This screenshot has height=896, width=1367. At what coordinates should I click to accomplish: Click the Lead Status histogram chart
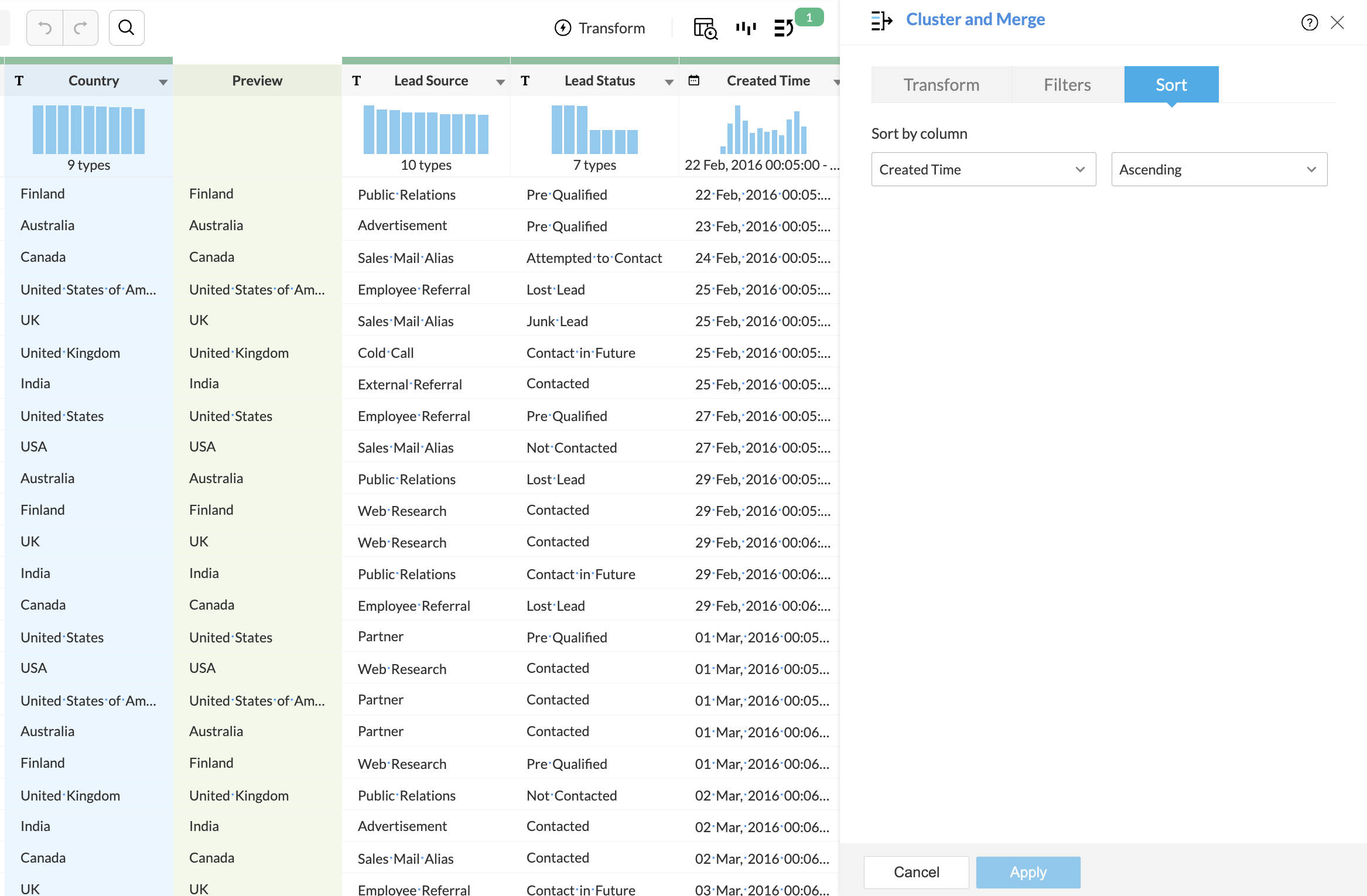click(x=594, y=130)
